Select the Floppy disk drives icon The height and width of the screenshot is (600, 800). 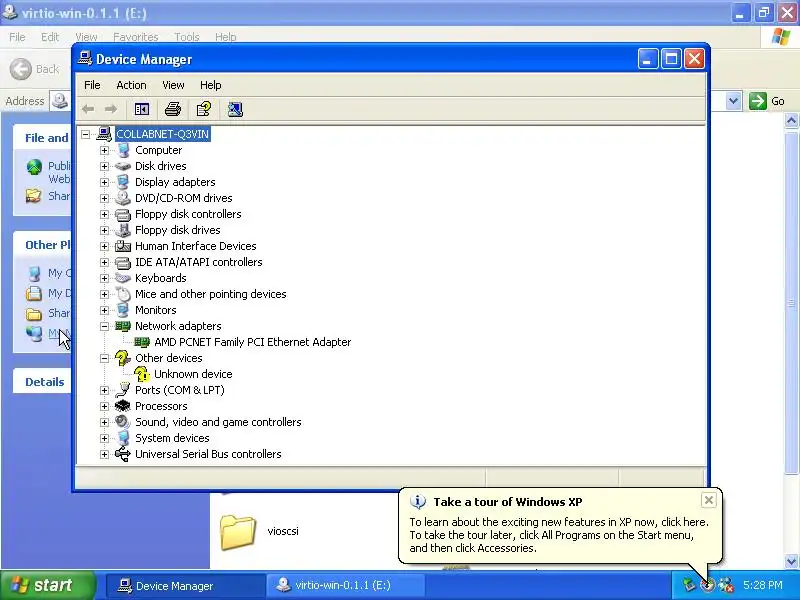(x=123, y=230)
